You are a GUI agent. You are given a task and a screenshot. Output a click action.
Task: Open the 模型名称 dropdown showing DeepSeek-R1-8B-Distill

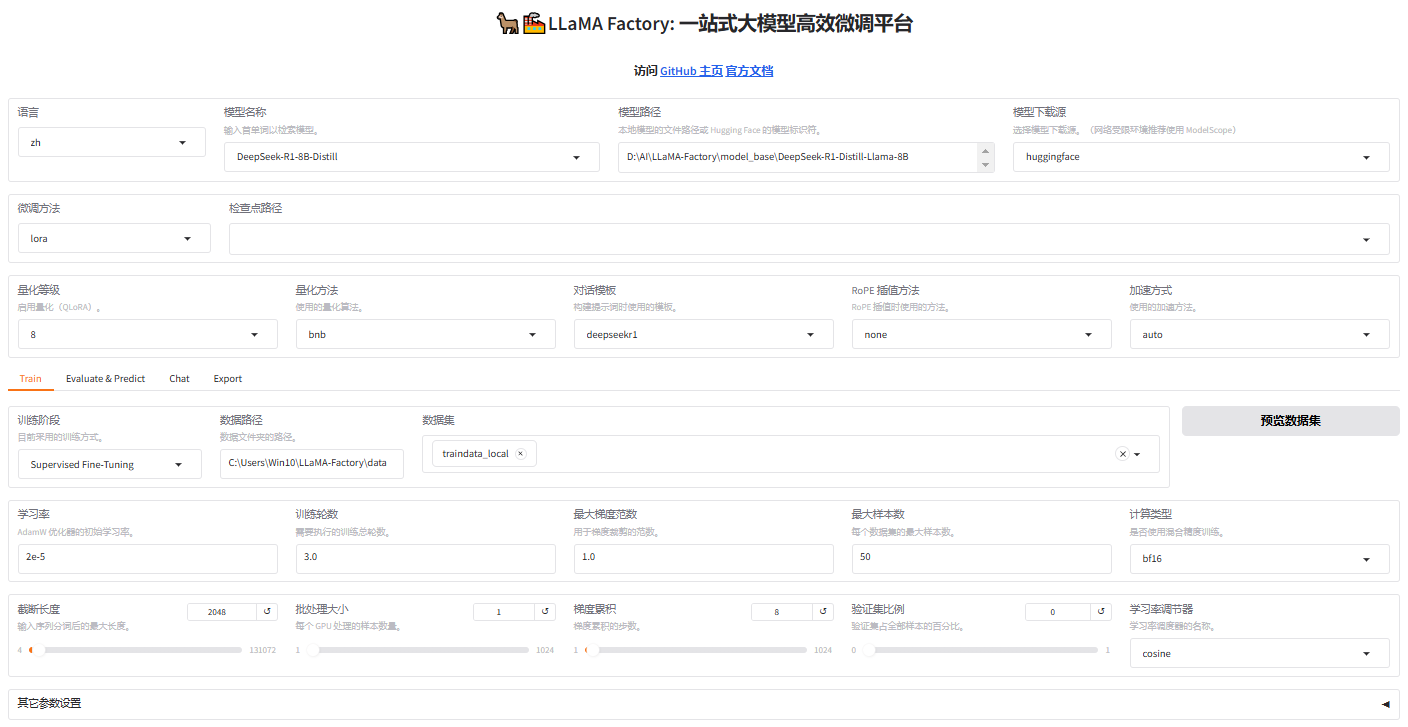click(x=412, y=157)
